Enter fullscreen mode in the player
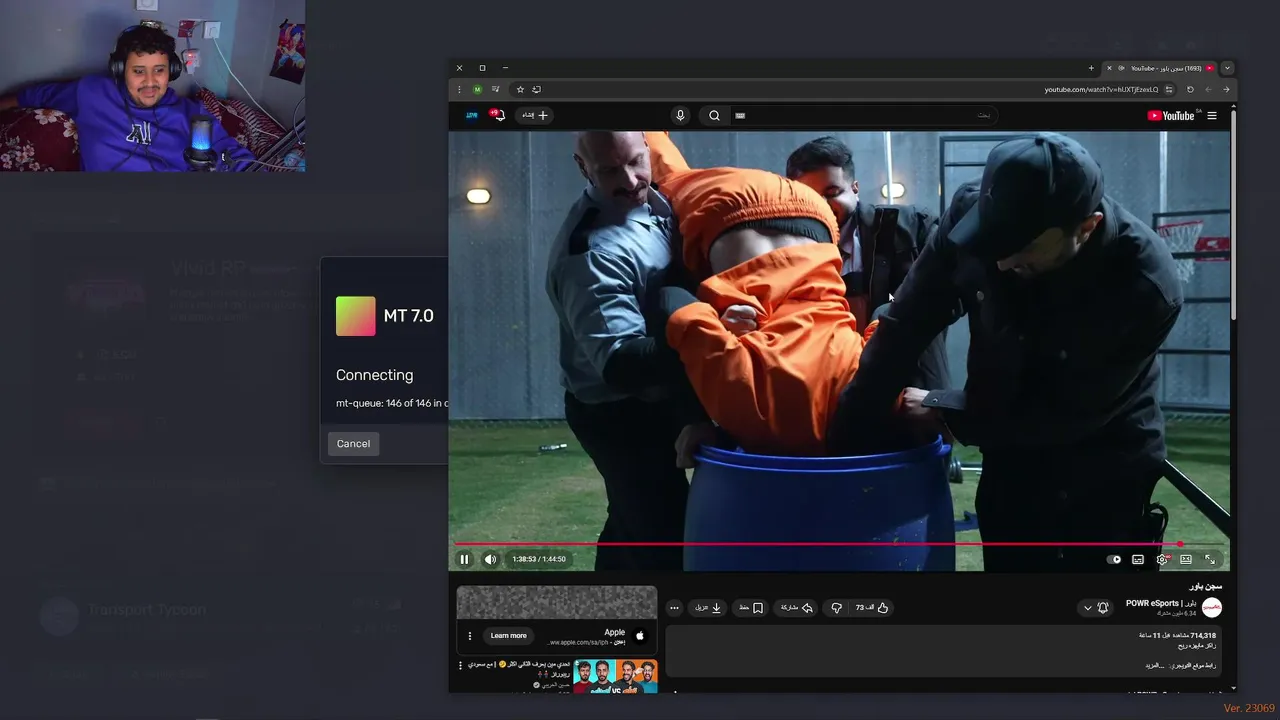Screen dimensions: 1280x720 [1210, 559]
